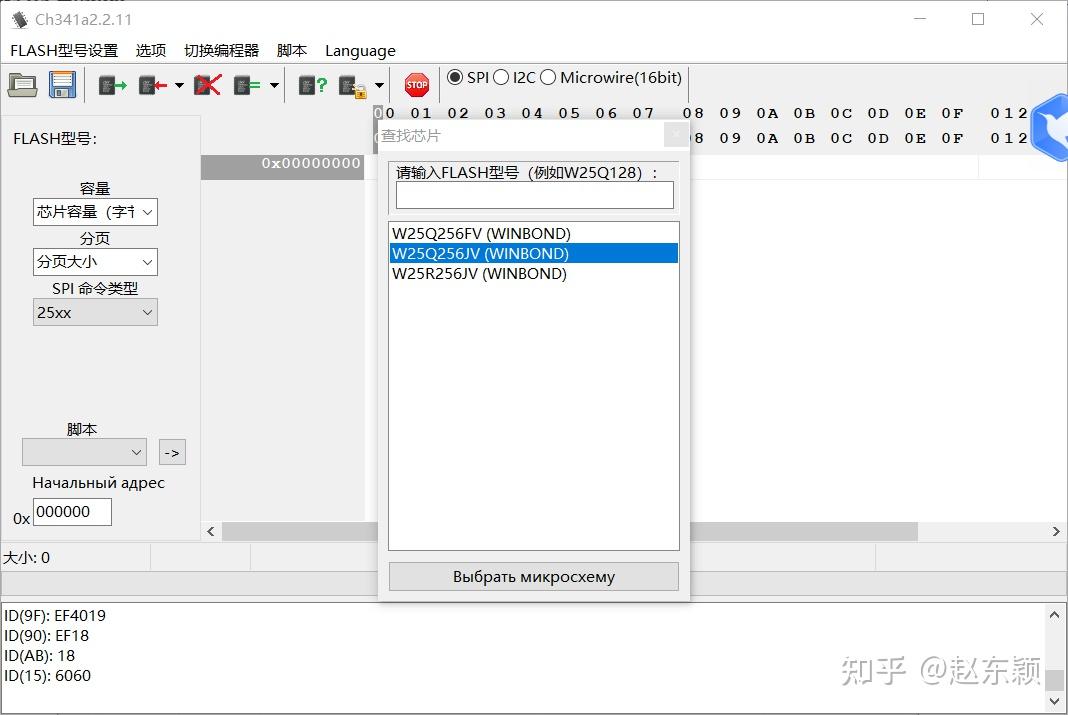This screenshot has height=715, width=1068.
Task: Select the I2C radio button
Action: click(501, 78)
